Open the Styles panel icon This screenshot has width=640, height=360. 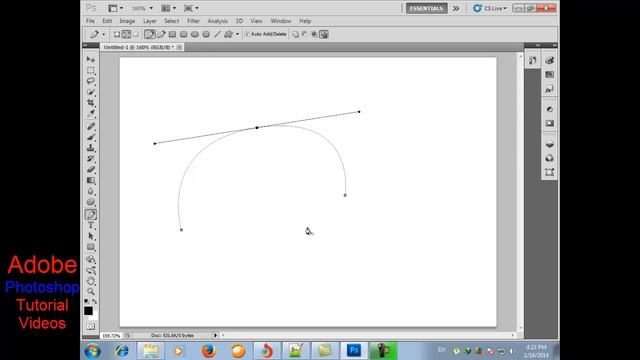tap(549, 89)
